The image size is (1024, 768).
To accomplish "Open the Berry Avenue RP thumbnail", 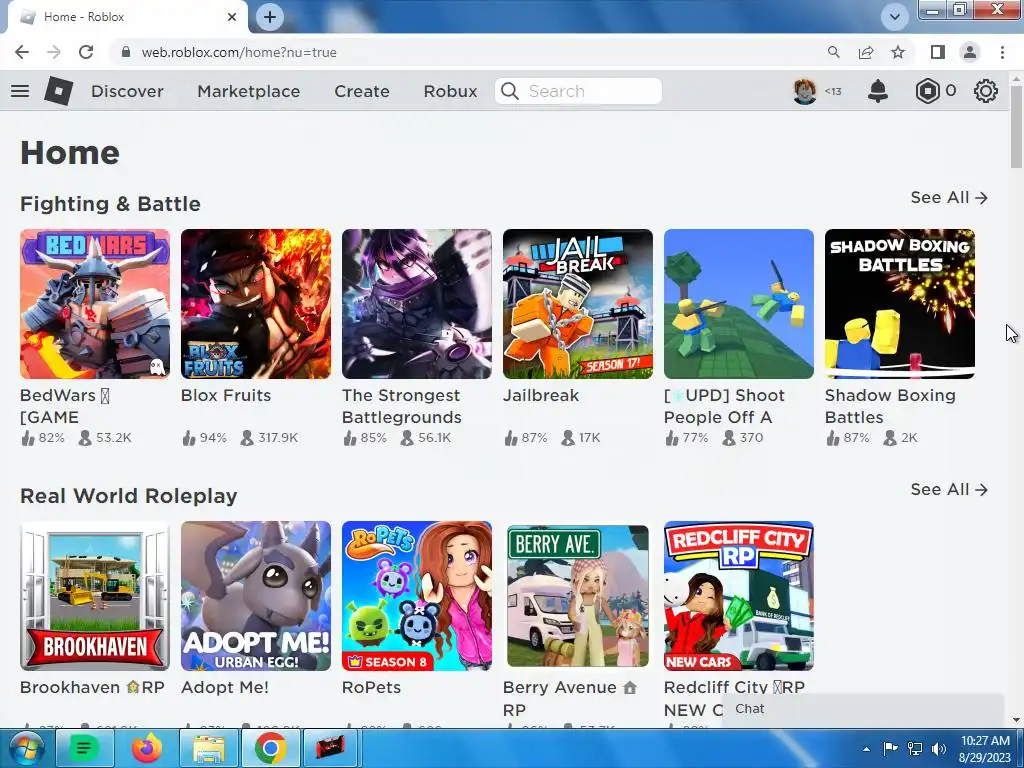I will point(578,596).
